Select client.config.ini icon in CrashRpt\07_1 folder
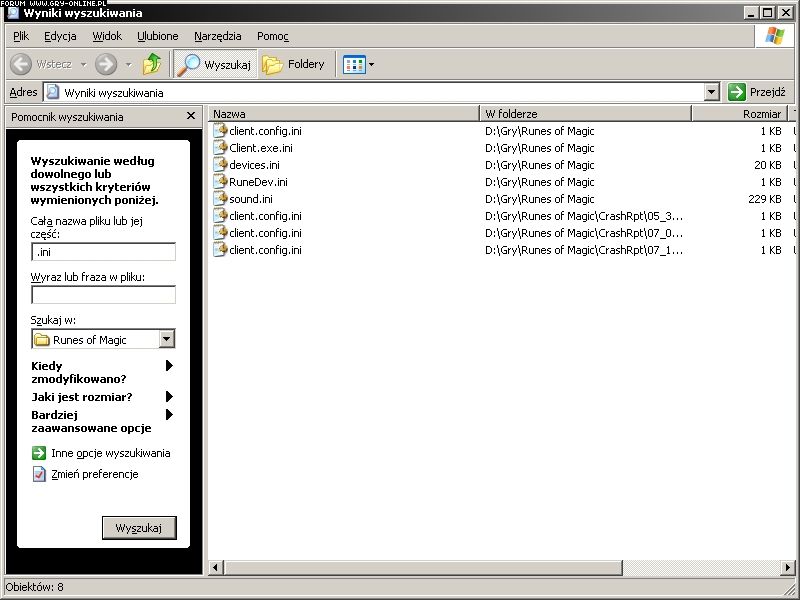This screenshot has width=800, height=600. (220, 250)
